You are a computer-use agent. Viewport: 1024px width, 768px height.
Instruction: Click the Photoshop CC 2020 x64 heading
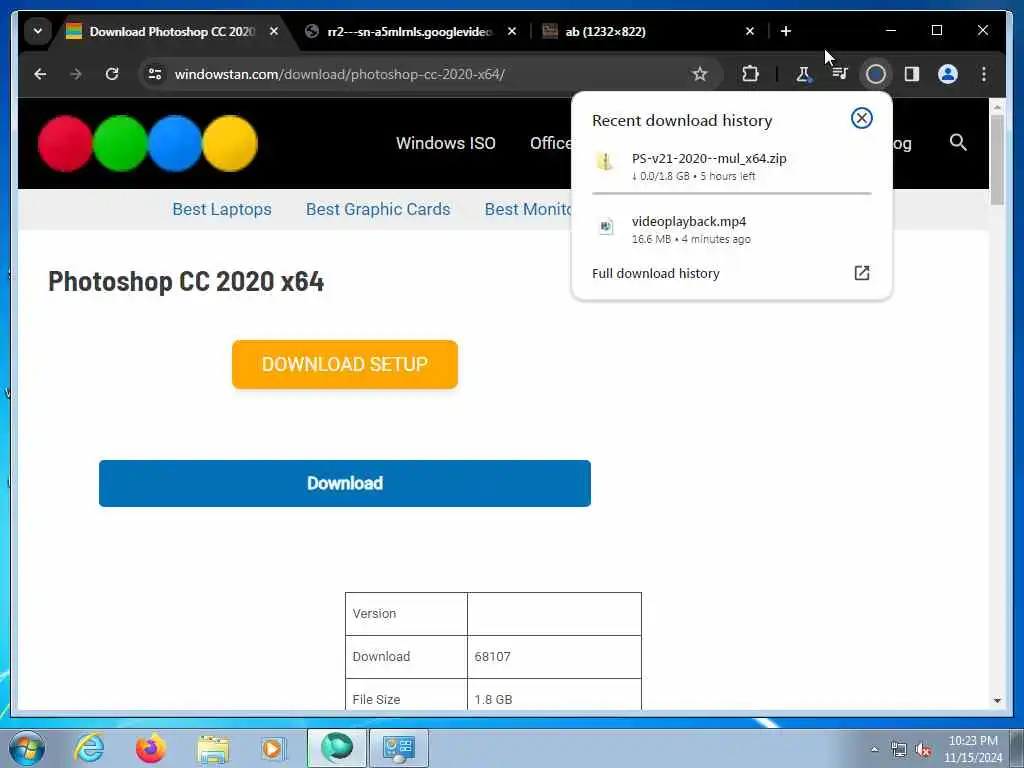click(186, 281)
